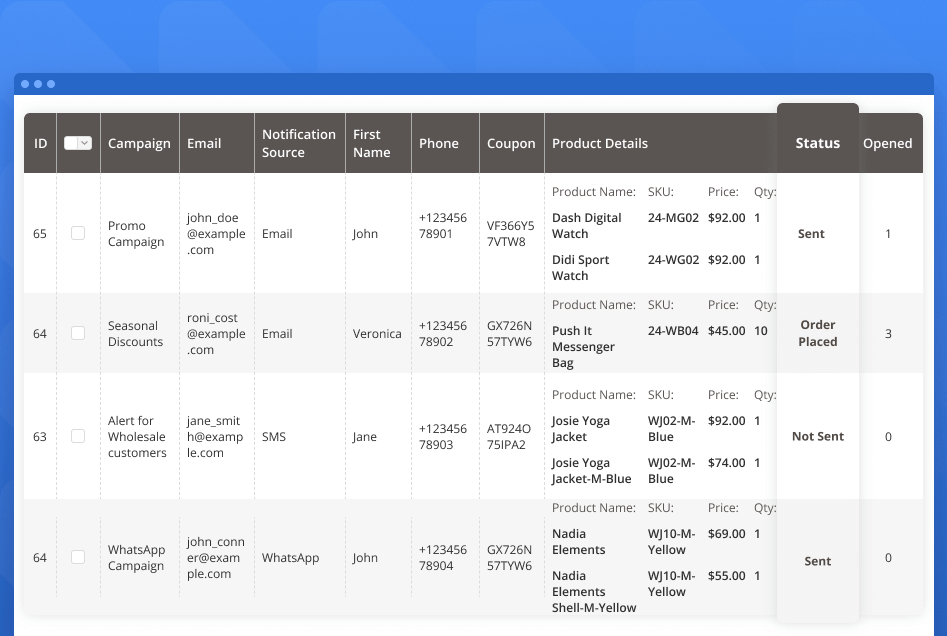Sort table by Email column header
Viewport: 947px width, 636px height.
pos(204,143)
